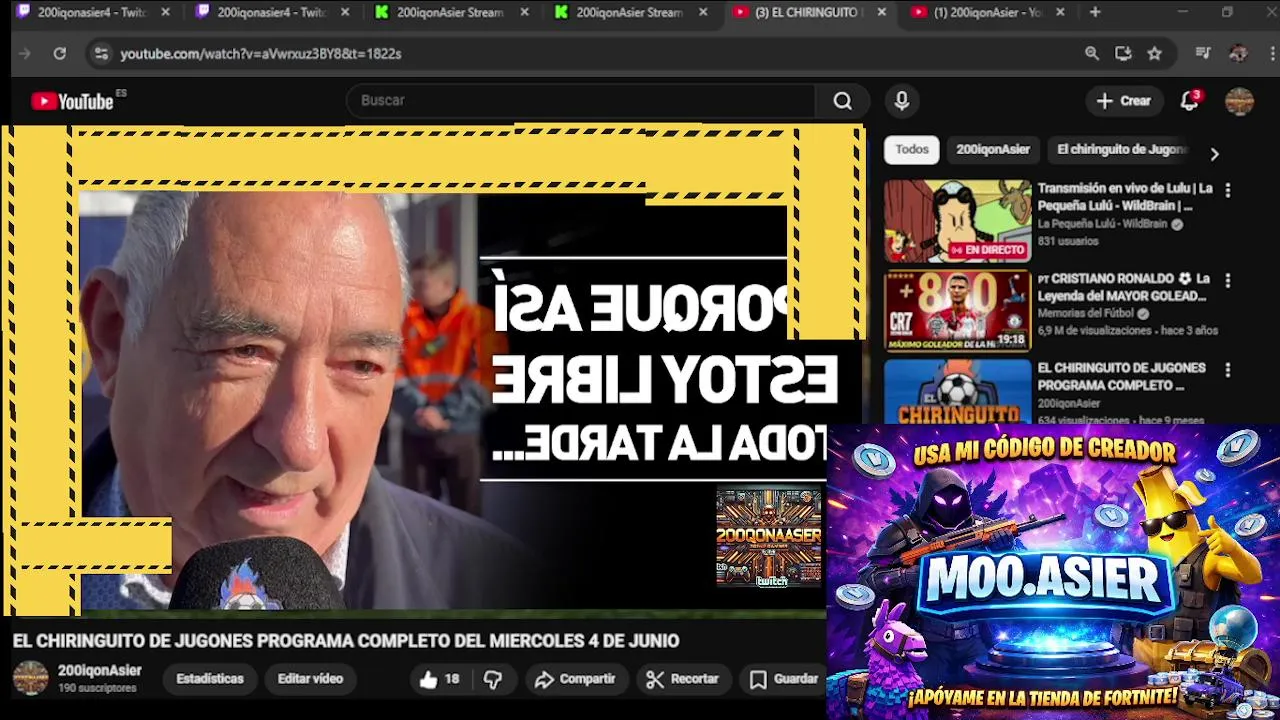1280x720 pixels.
Task: Select the 200iqonAsier filter chip
Action: (992, 149)
